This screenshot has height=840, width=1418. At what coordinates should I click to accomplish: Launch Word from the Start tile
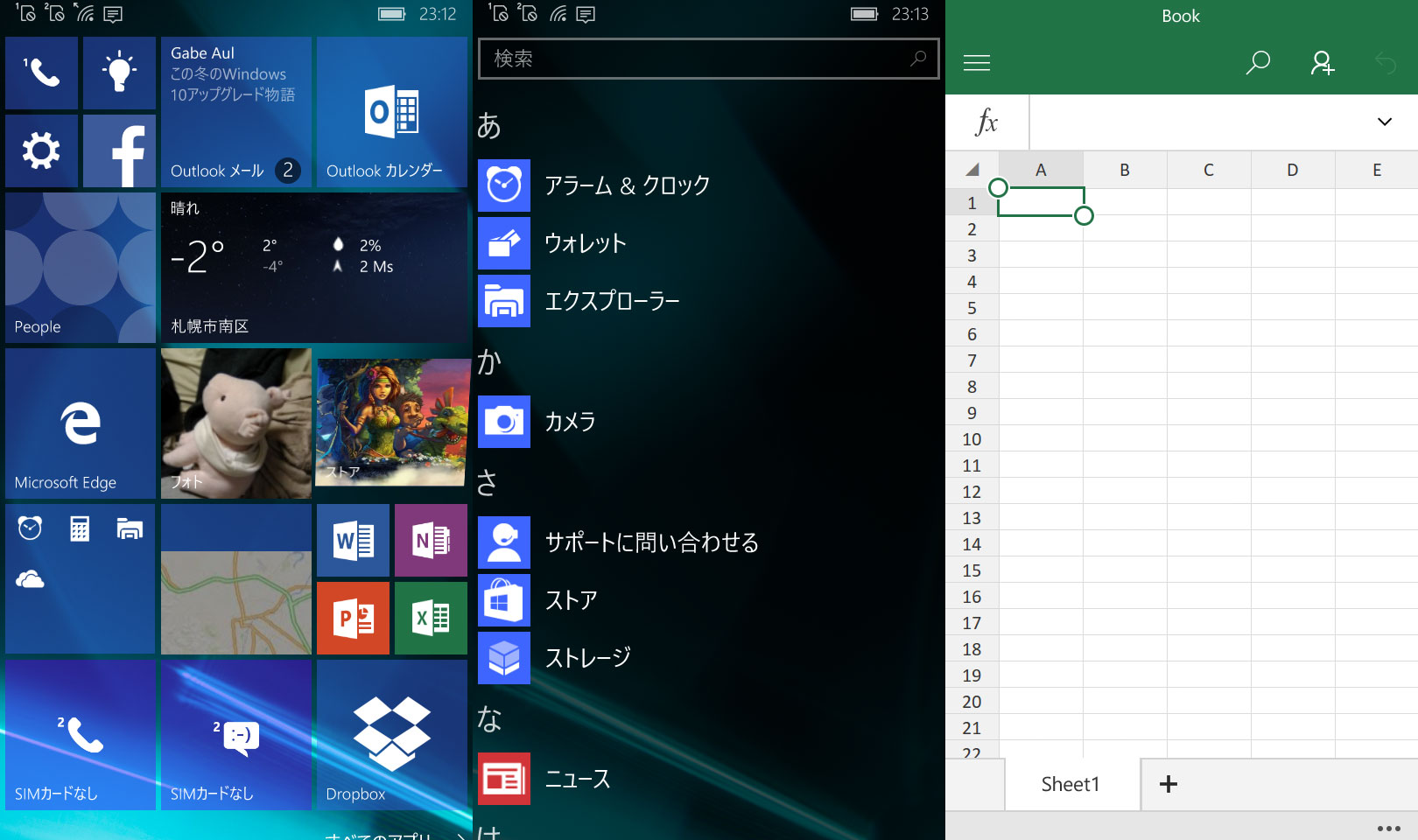coord(353,540)
